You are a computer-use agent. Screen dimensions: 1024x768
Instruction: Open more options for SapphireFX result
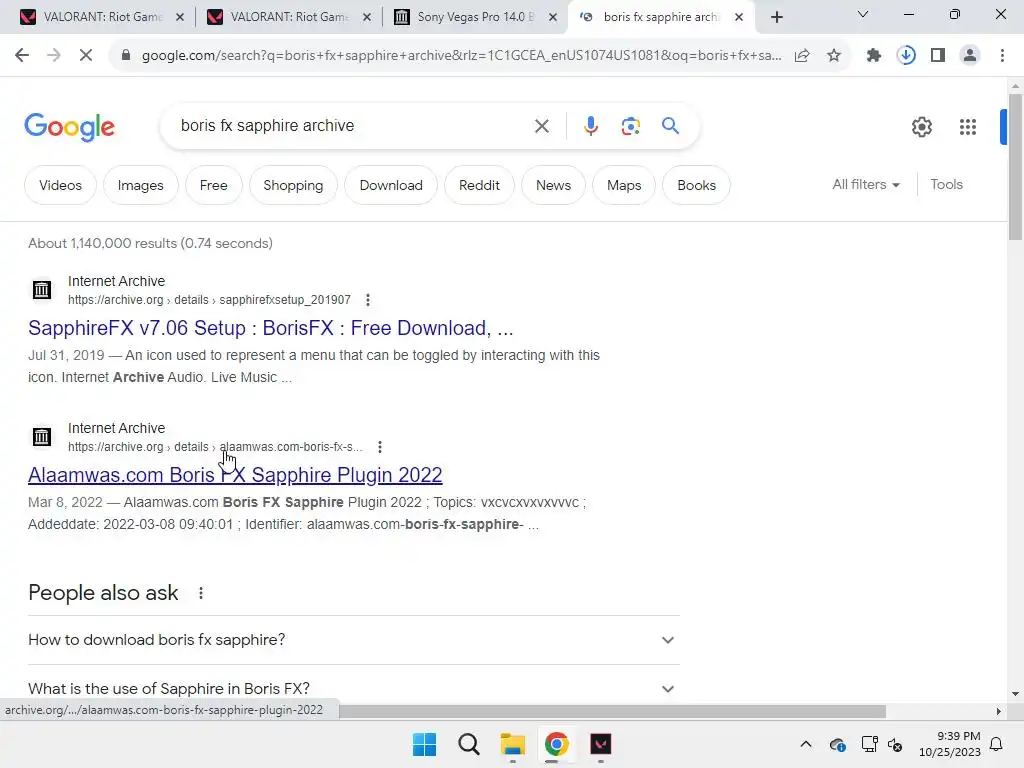[368, 300]
